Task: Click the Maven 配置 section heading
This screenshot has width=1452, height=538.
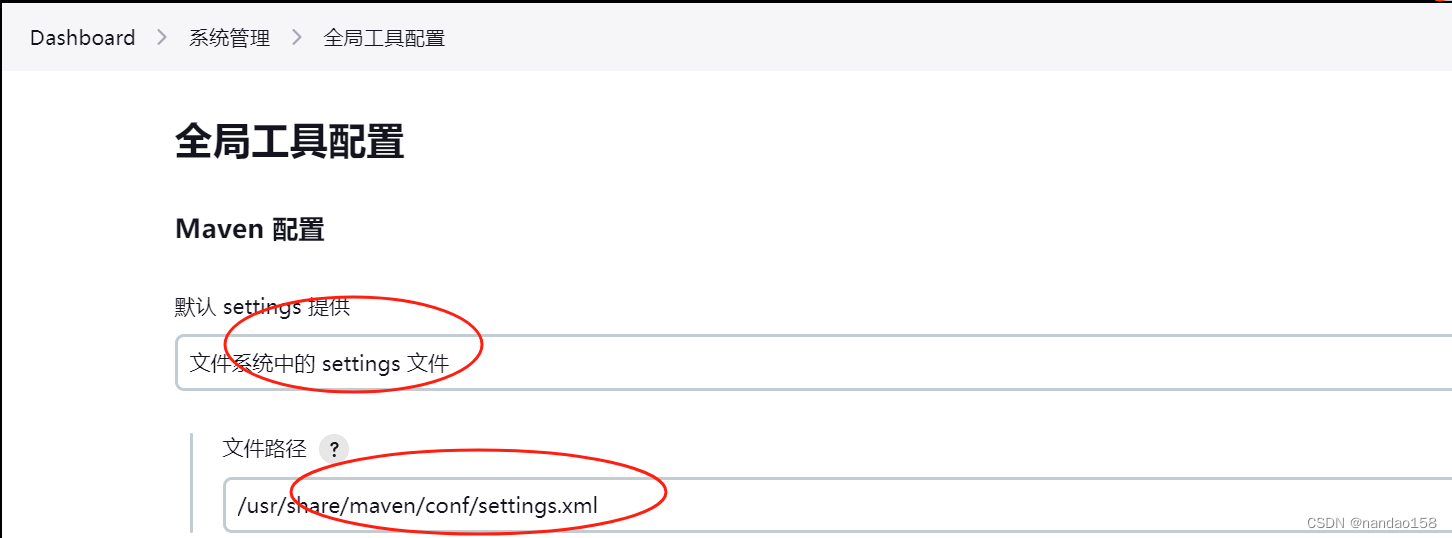Action: 250,229
